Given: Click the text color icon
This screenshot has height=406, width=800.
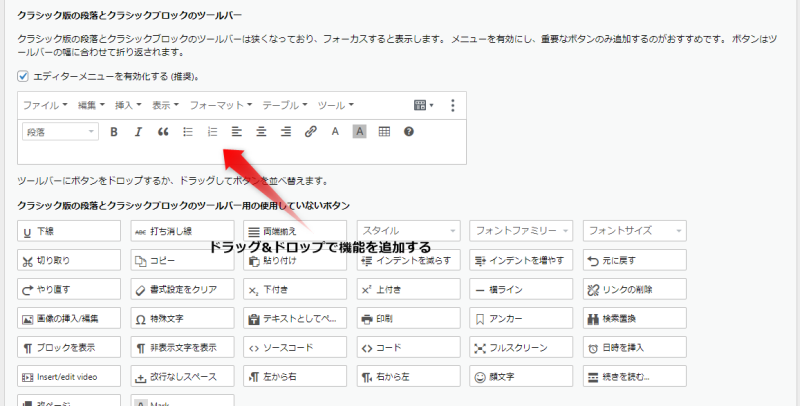Looking at the screenshot, I should pyautogui.click(x=335, y=132).
